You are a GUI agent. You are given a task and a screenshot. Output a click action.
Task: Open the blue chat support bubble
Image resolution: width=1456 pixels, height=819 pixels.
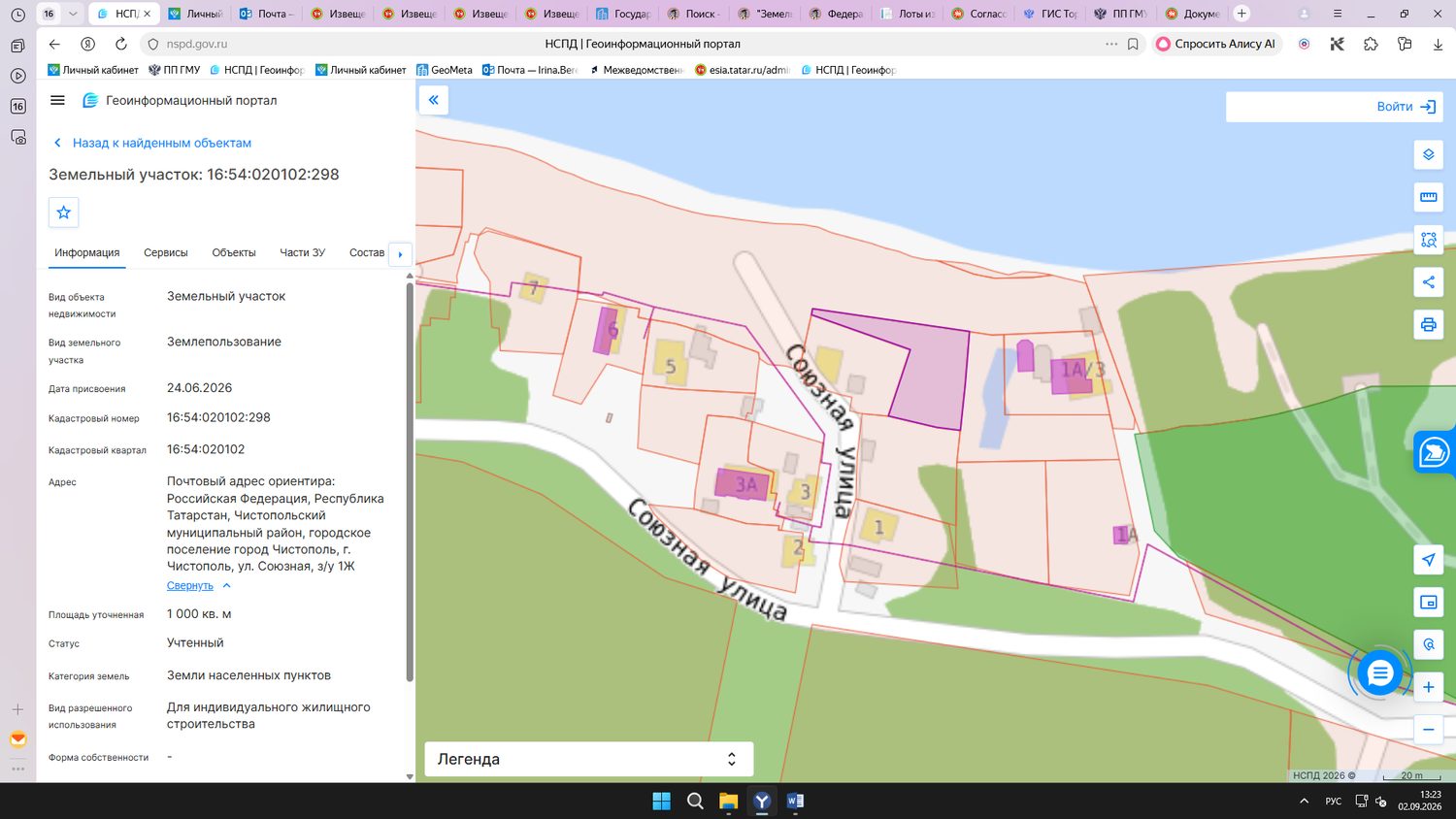1379,672
